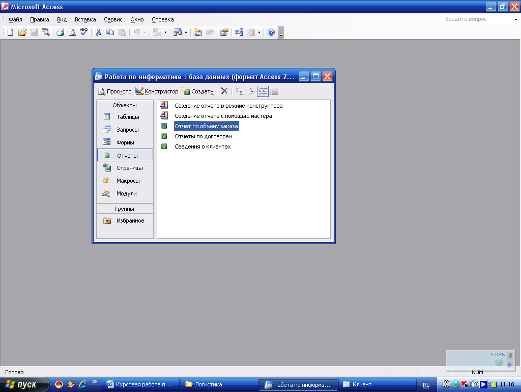The height and width of the screenshot is (392, 521).
Task: Open the Сервис menu
Action: pos(113,20)
